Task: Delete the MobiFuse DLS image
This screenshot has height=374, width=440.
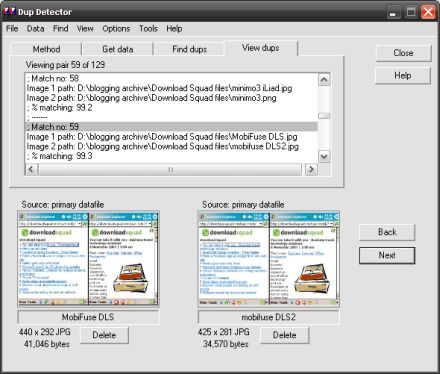Action: pyautogui.click(x=104, y=335)
